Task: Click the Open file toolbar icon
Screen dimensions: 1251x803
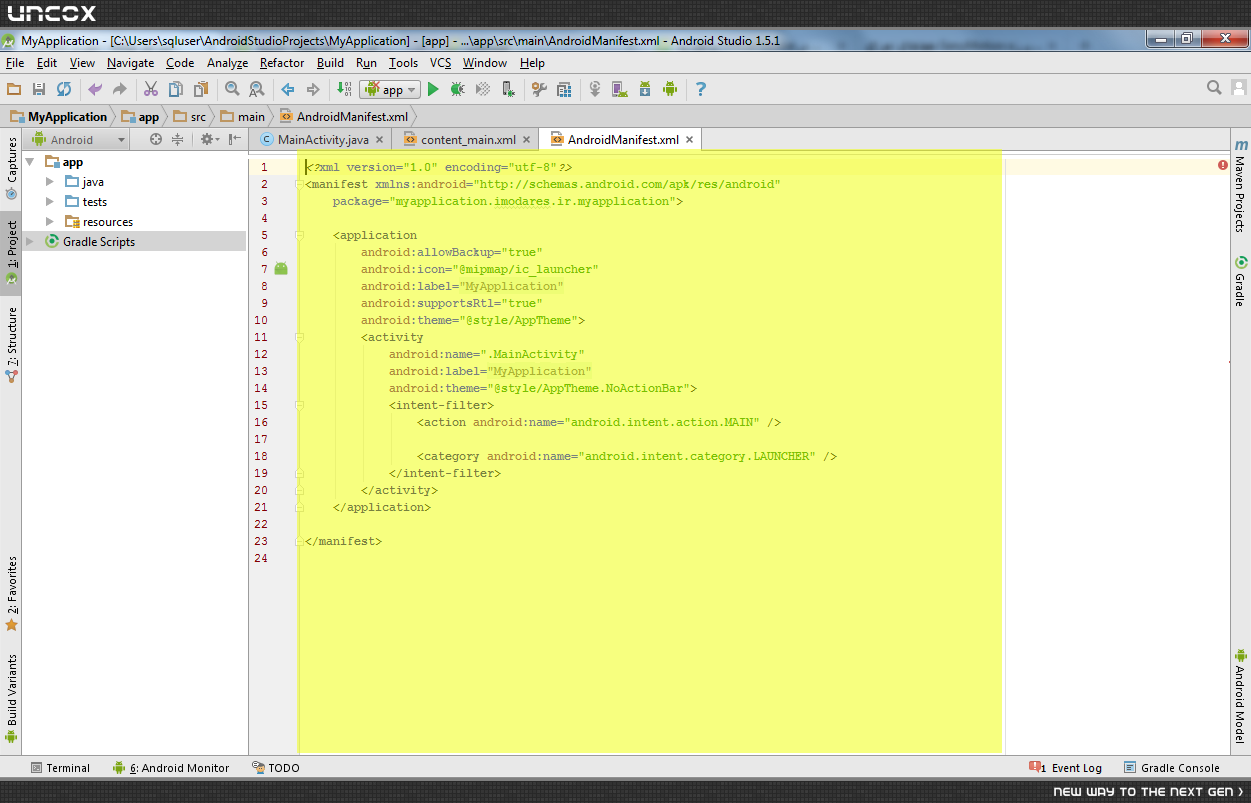Action: (x=14, y=89)
